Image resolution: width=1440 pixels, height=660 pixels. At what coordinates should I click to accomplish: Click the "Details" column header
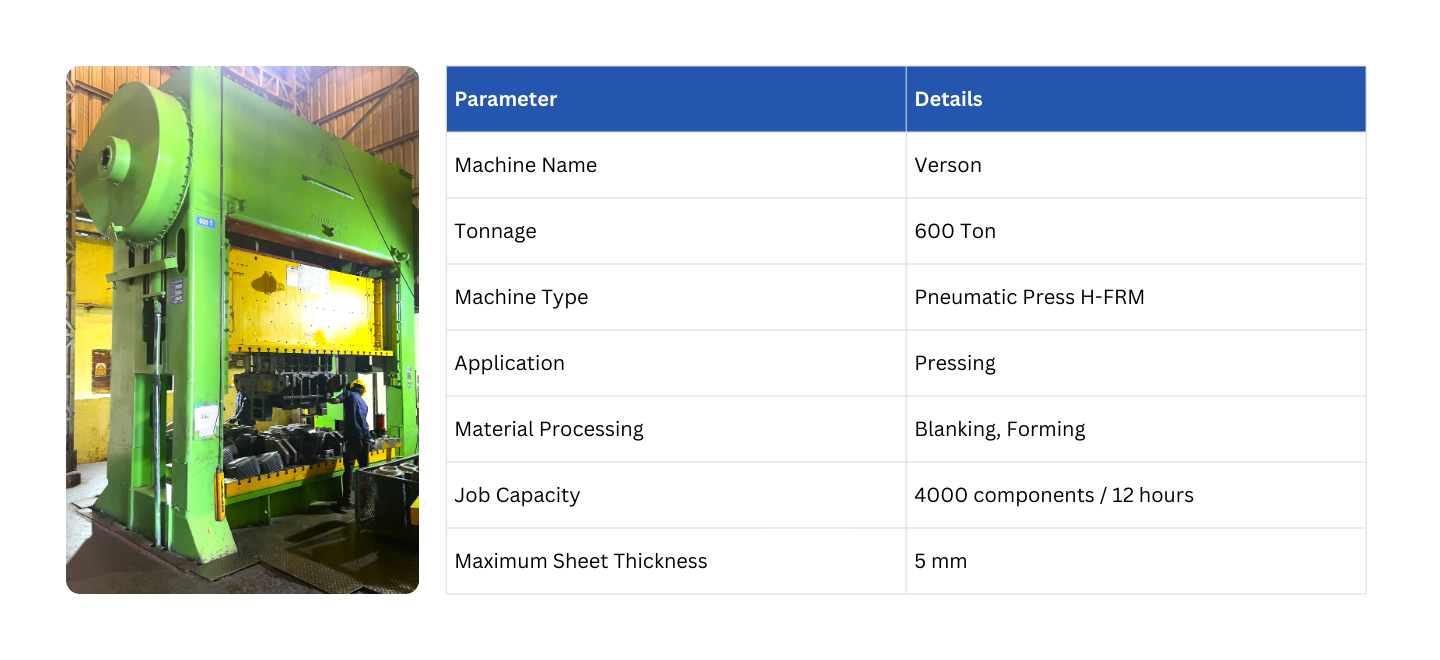[x=948, y=99]
